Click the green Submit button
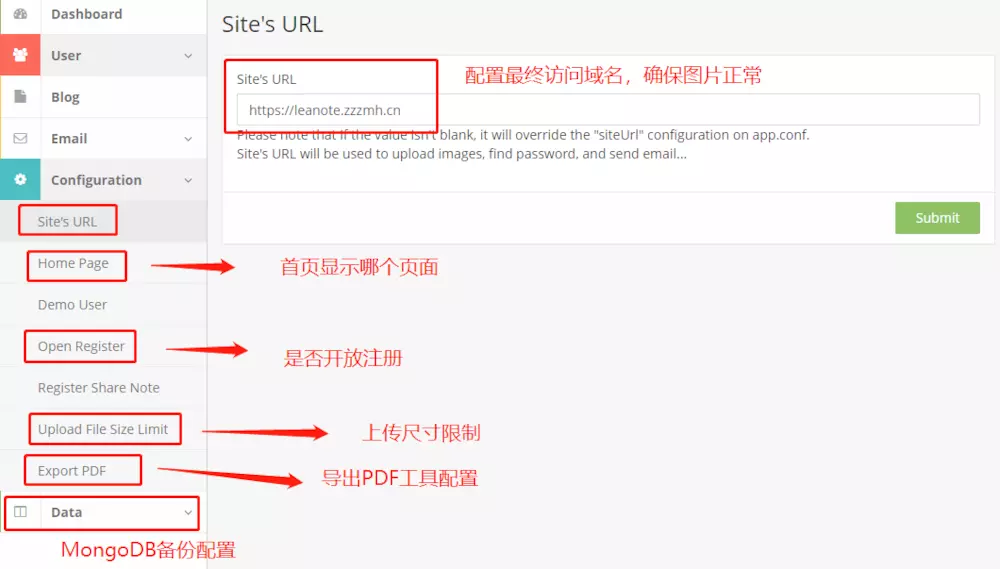The width and height of the screenshot is (1000, 569). [937, 218]
